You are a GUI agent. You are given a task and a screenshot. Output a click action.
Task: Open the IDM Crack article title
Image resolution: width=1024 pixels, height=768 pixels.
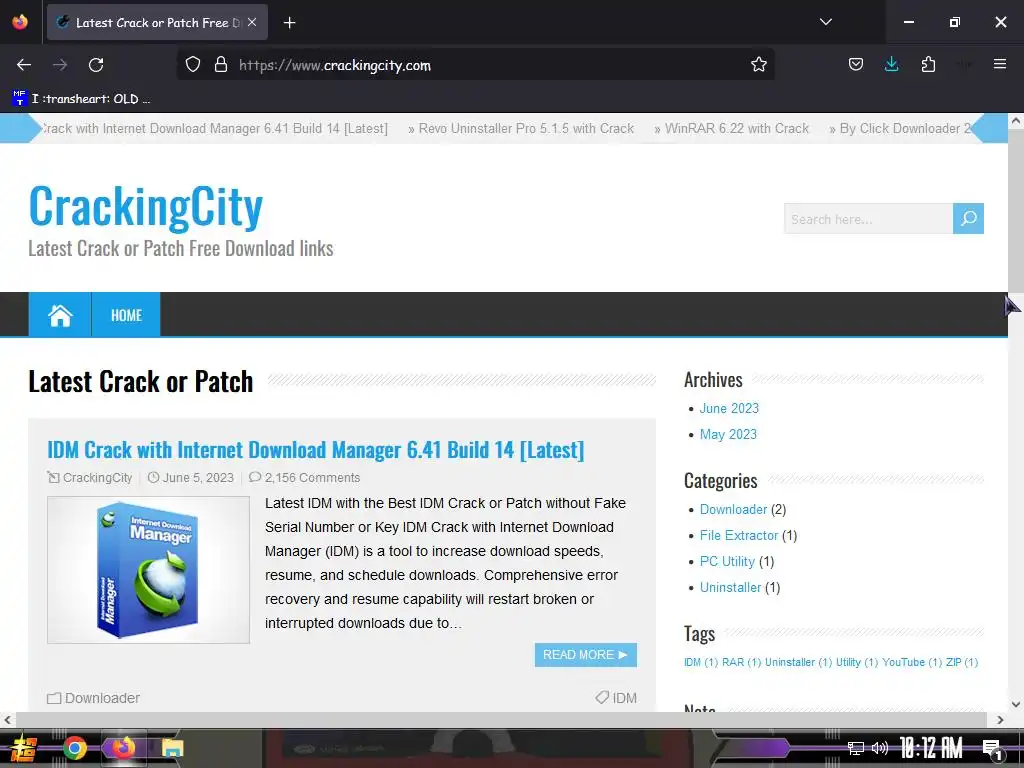[315, 449]
